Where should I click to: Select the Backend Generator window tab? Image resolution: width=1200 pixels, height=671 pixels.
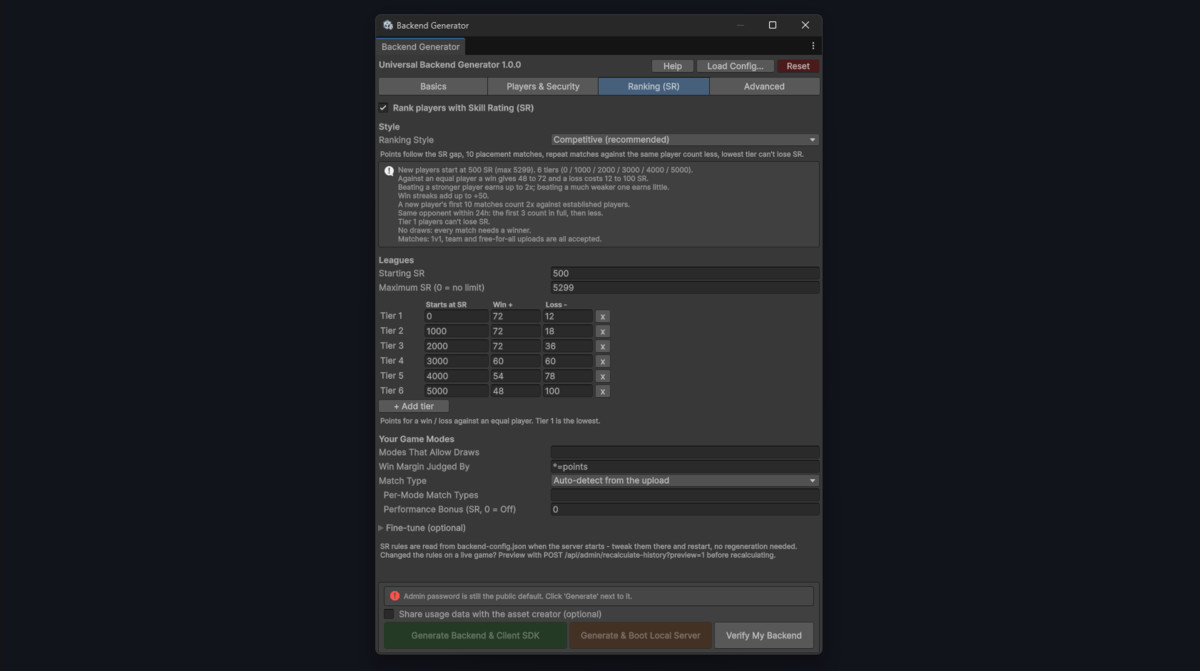click(421, 47)
